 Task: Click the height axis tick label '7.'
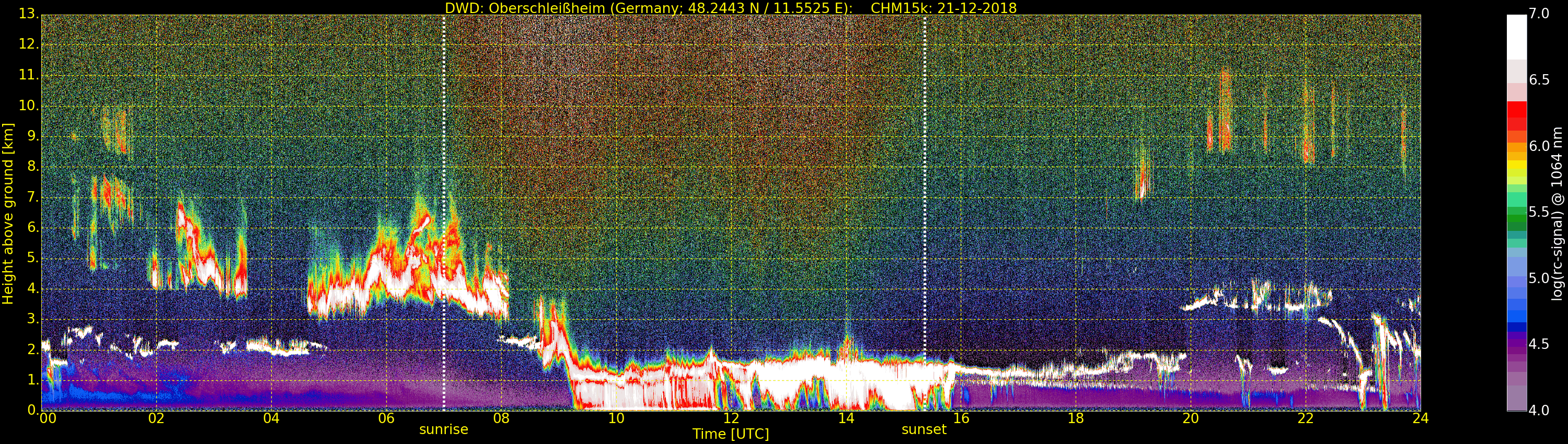tap(33, 197)
